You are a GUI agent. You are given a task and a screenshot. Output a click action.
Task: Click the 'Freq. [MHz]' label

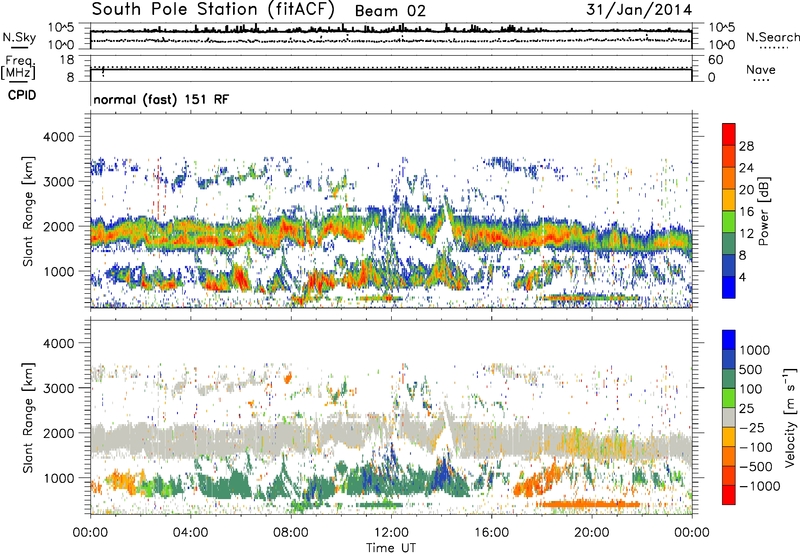pyautogui.click(x=18, y=68)
